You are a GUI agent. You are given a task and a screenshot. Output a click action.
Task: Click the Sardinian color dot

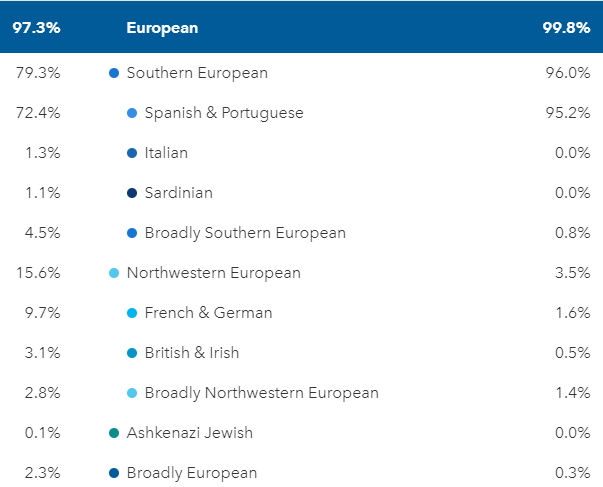click(x=132, y=193)
